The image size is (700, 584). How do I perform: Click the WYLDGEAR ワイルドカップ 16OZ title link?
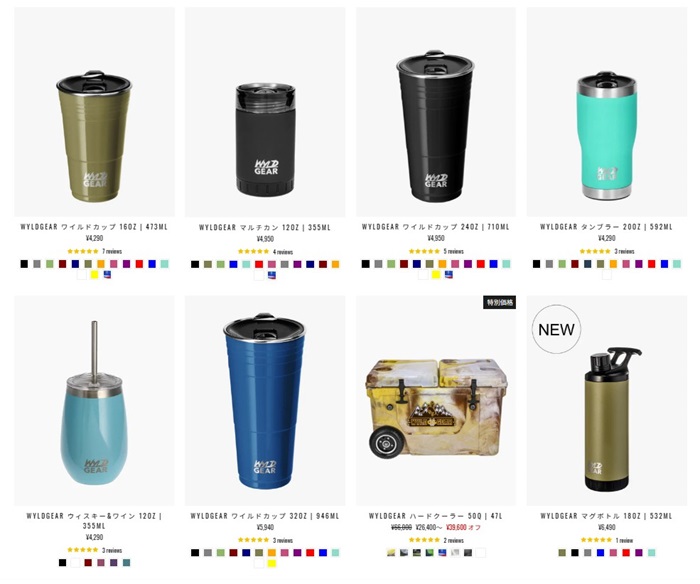[94, 227]
